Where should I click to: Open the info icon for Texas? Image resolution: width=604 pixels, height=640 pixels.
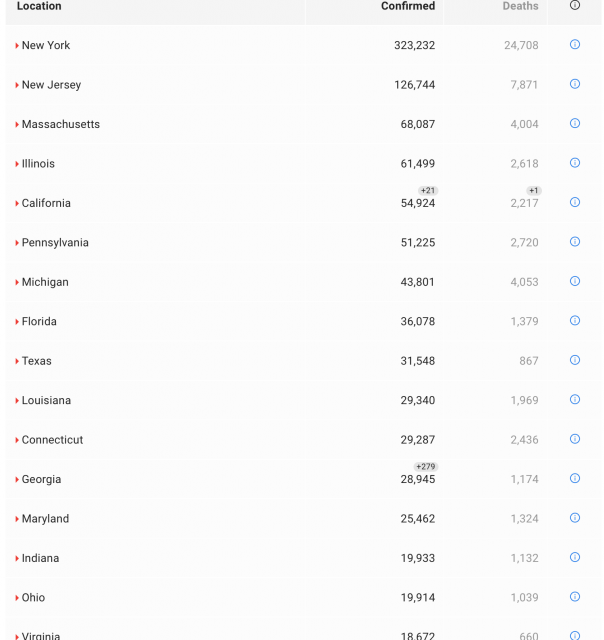coord(575,360)
